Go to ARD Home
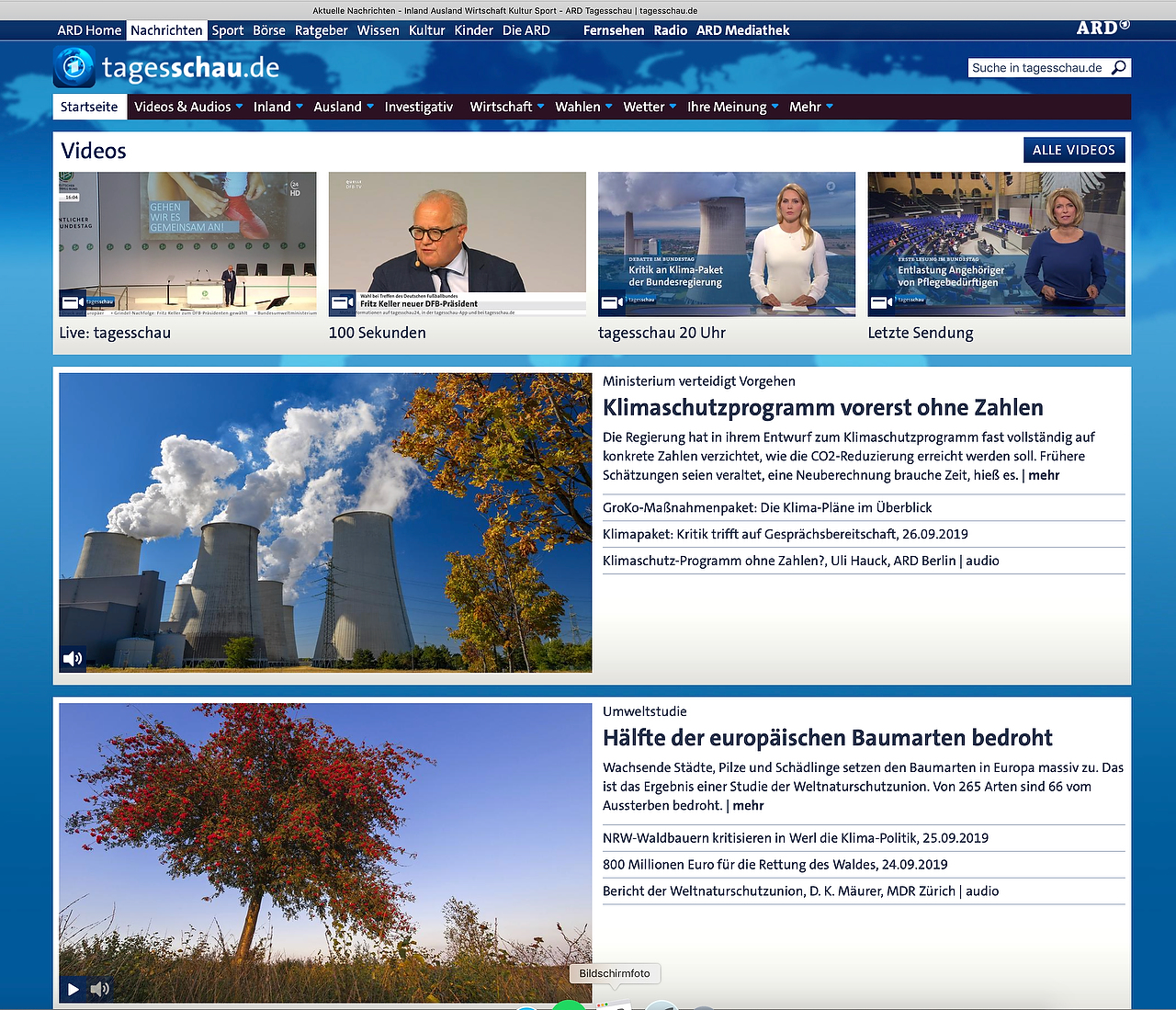This screenshot has width=1176, height=1010. (x=89, y=30)
